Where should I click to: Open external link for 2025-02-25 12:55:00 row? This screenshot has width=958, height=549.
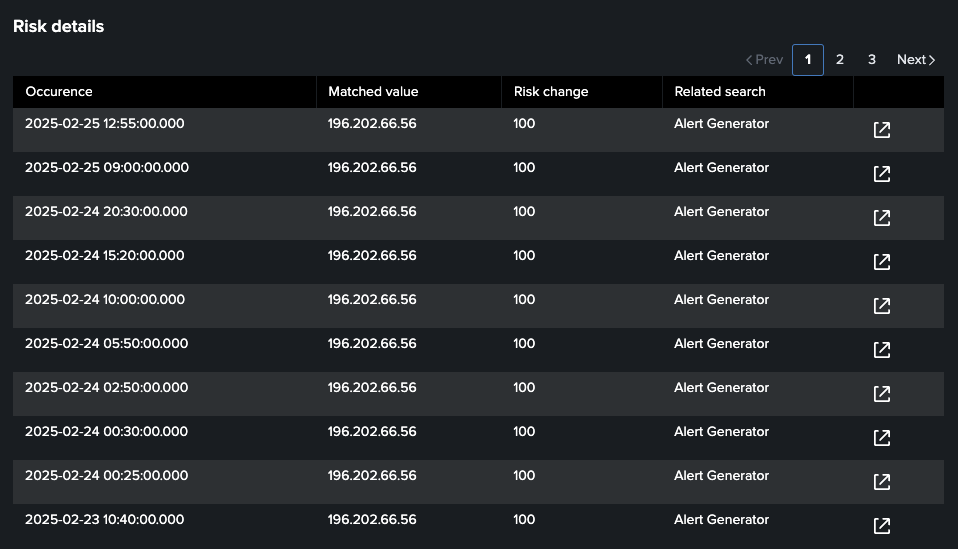point(881,130)
